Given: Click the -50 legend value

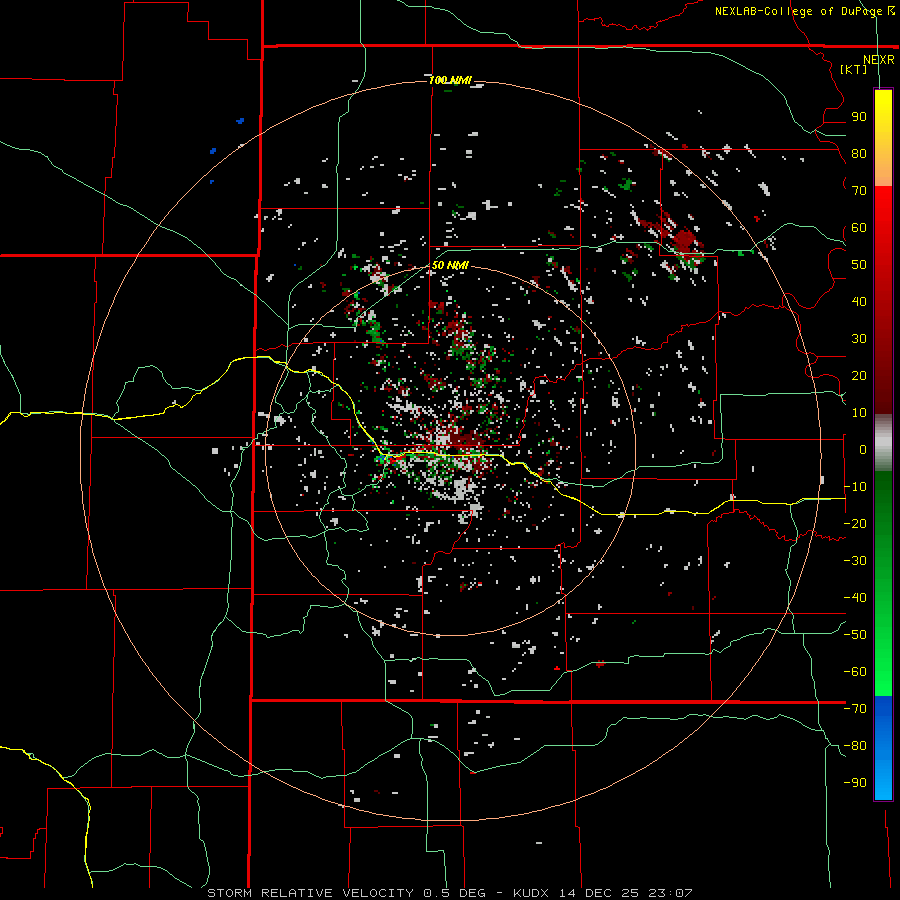Looking at the screenshot, I should pyautogui.click(x=855, y=634).
